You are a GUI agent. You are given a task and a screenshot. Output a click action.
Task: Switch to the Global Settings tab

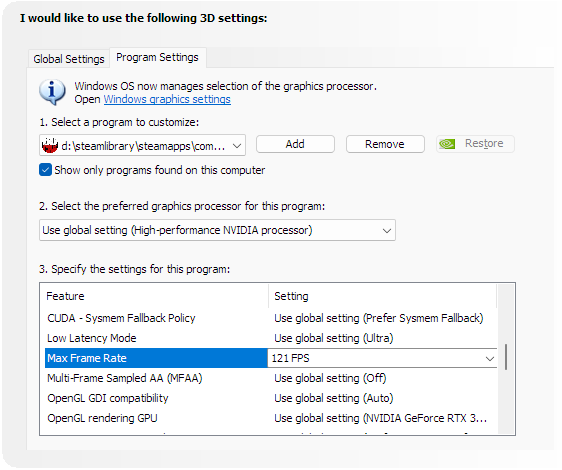pos(69,59)
